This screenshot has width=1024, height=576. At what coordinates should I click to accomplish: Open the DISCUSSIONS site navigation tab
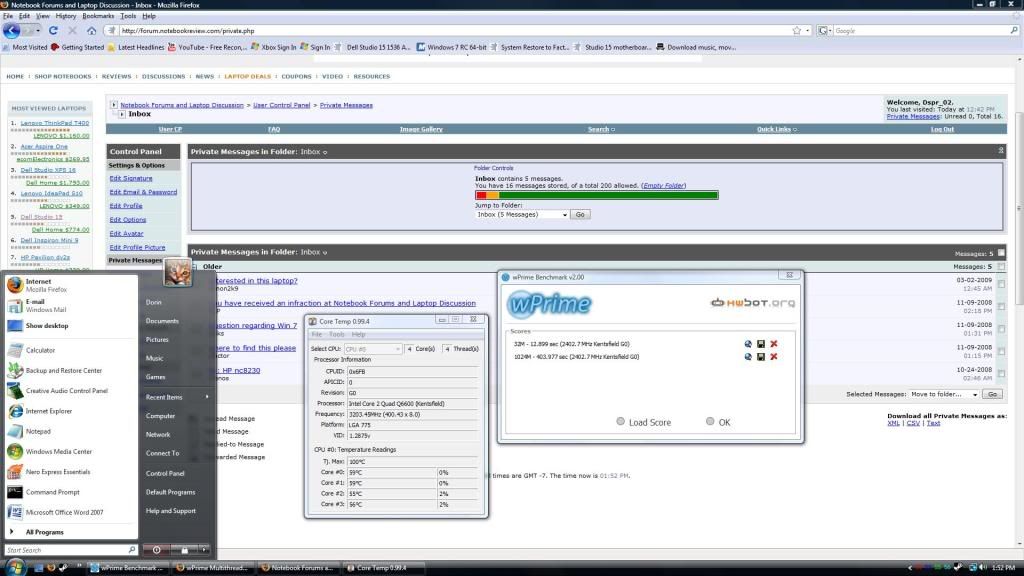[x=163, y=76]
